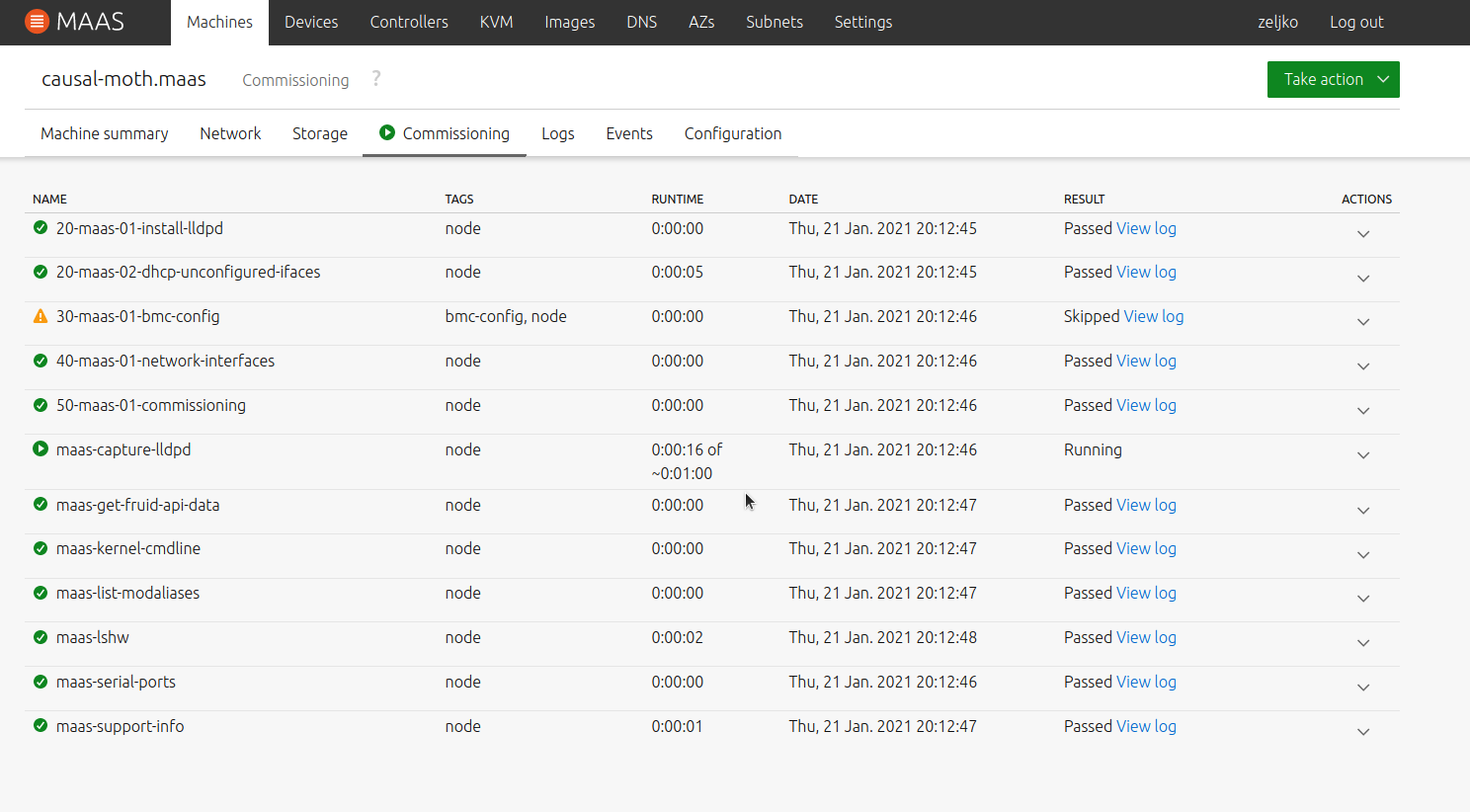Click the help question mark icon
This screenshot has height=812, width=1470.
(376, 78)
